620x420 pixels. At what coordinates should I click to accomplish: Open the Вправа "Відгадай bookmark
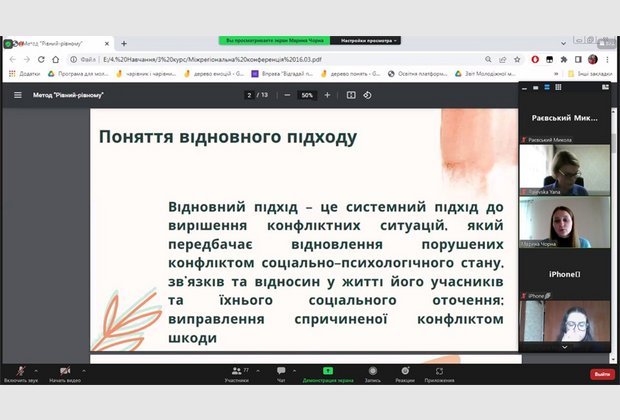282,74
